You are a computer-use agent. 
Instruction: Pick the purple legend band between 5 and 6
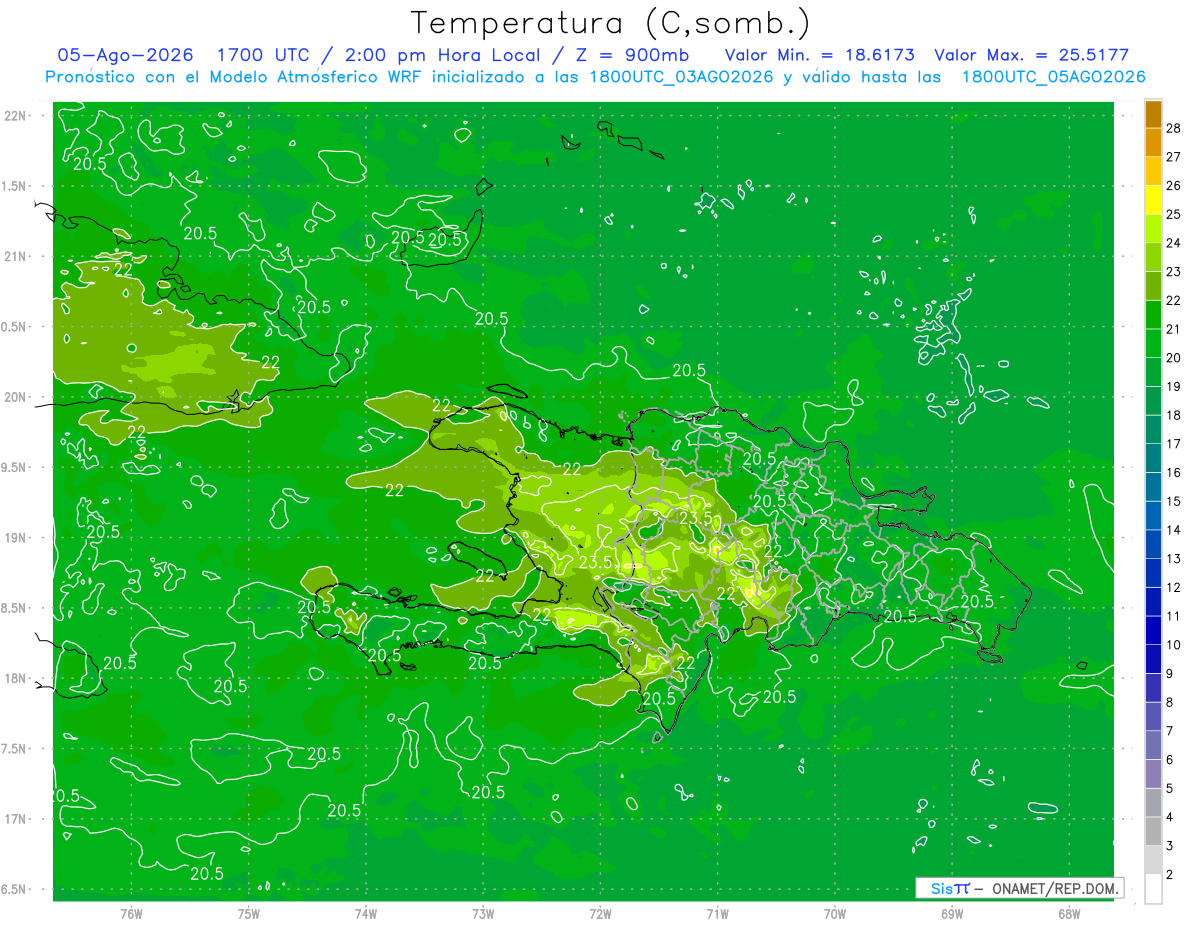(1153, 774)
